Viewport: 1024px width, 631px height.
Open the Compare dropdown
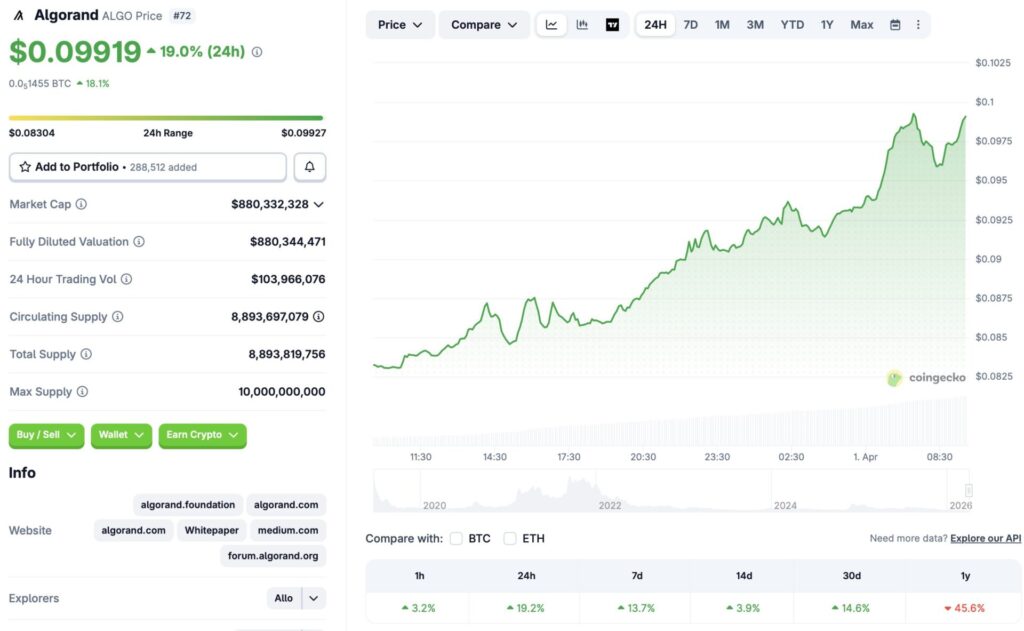point(484,25)
